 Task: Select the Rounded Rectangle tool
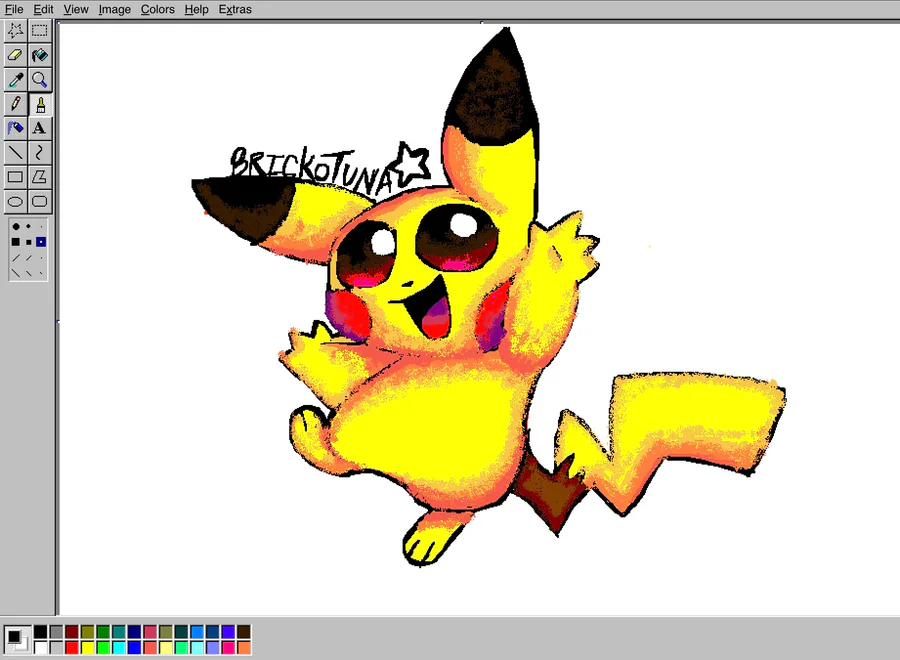click(x=40, y=201)
